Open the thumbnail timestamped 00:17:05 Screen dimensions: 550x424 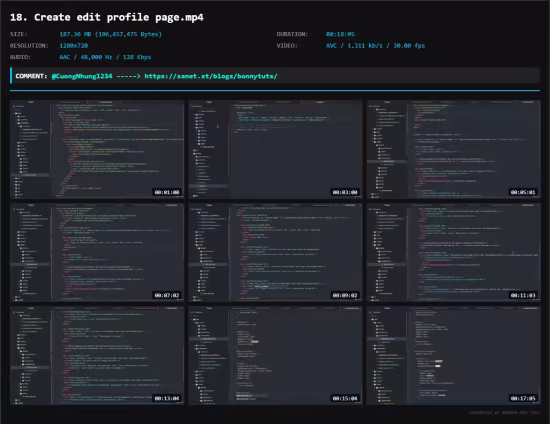coord(453,355)
